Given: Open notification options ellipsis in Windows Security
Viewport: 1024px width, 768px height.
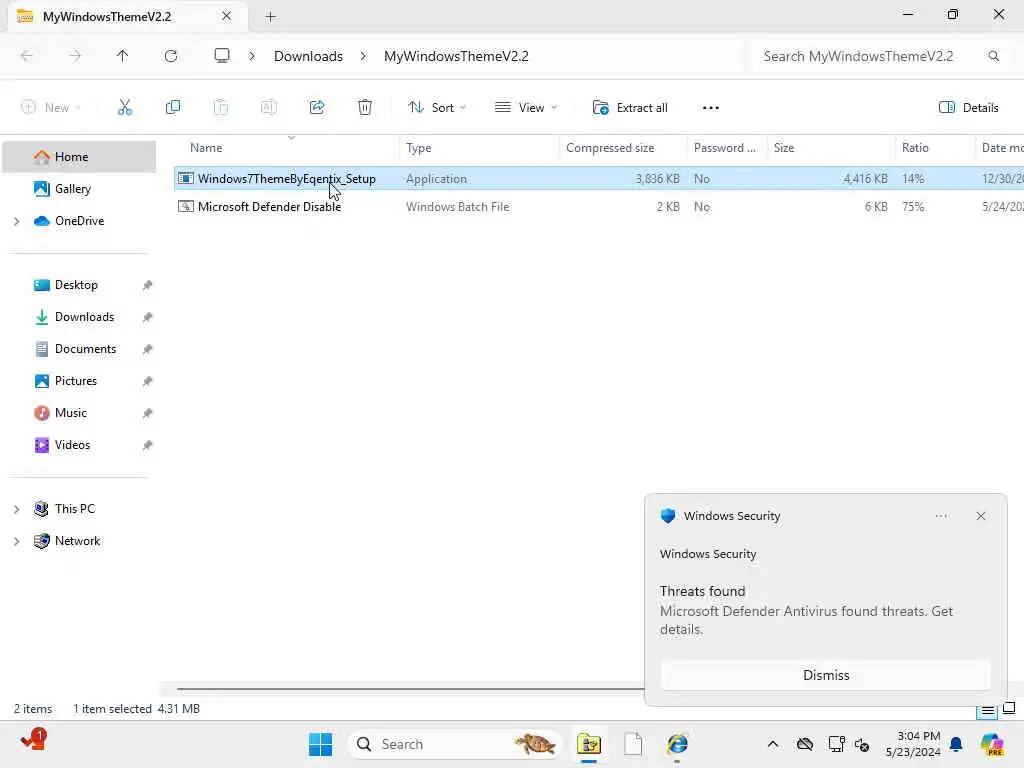Looking at the screenshot, I should 941,516.
